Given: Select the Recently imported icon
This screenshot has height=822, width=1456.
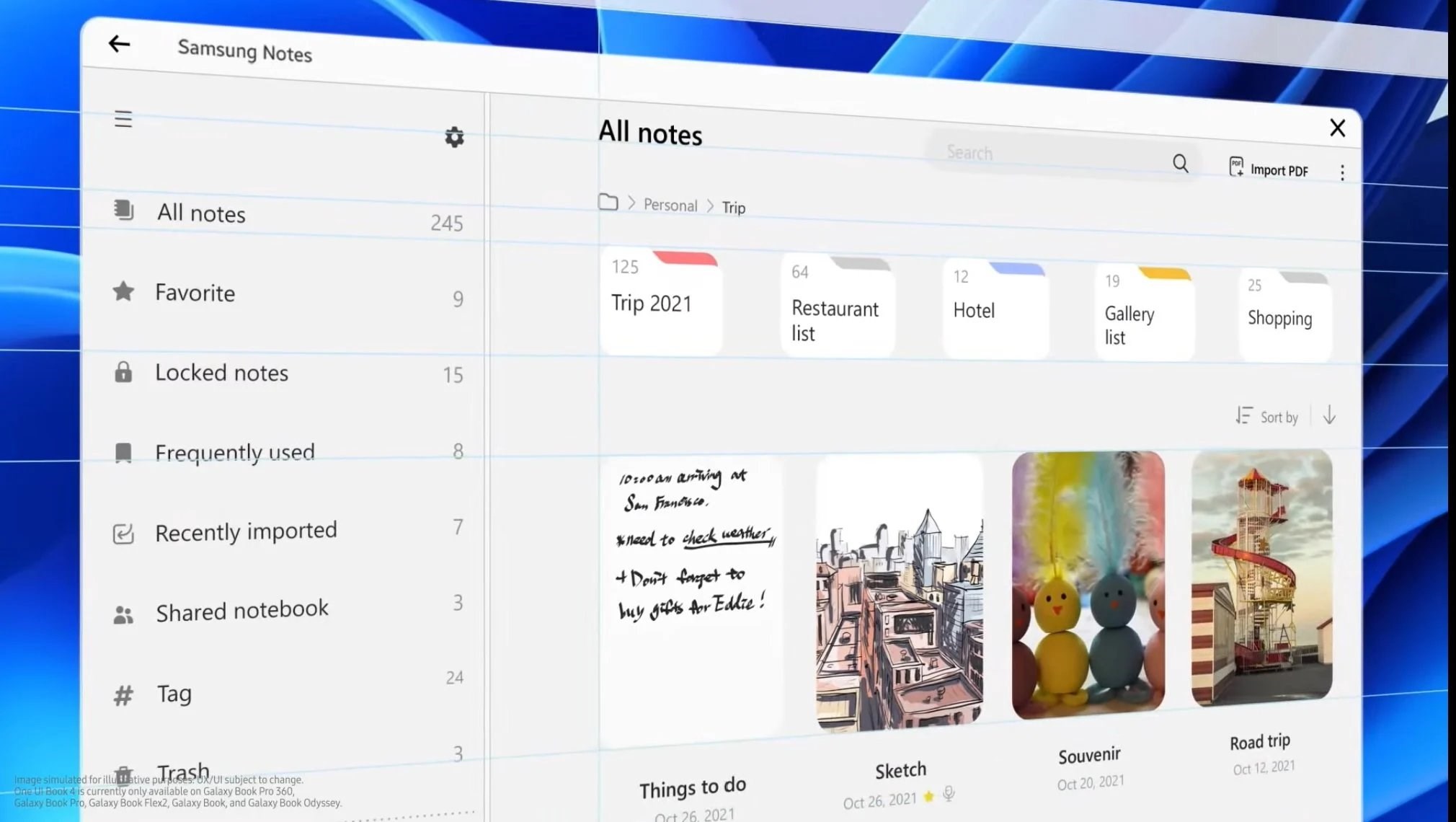Looking at the screenshot, I should tap(123, 531).
